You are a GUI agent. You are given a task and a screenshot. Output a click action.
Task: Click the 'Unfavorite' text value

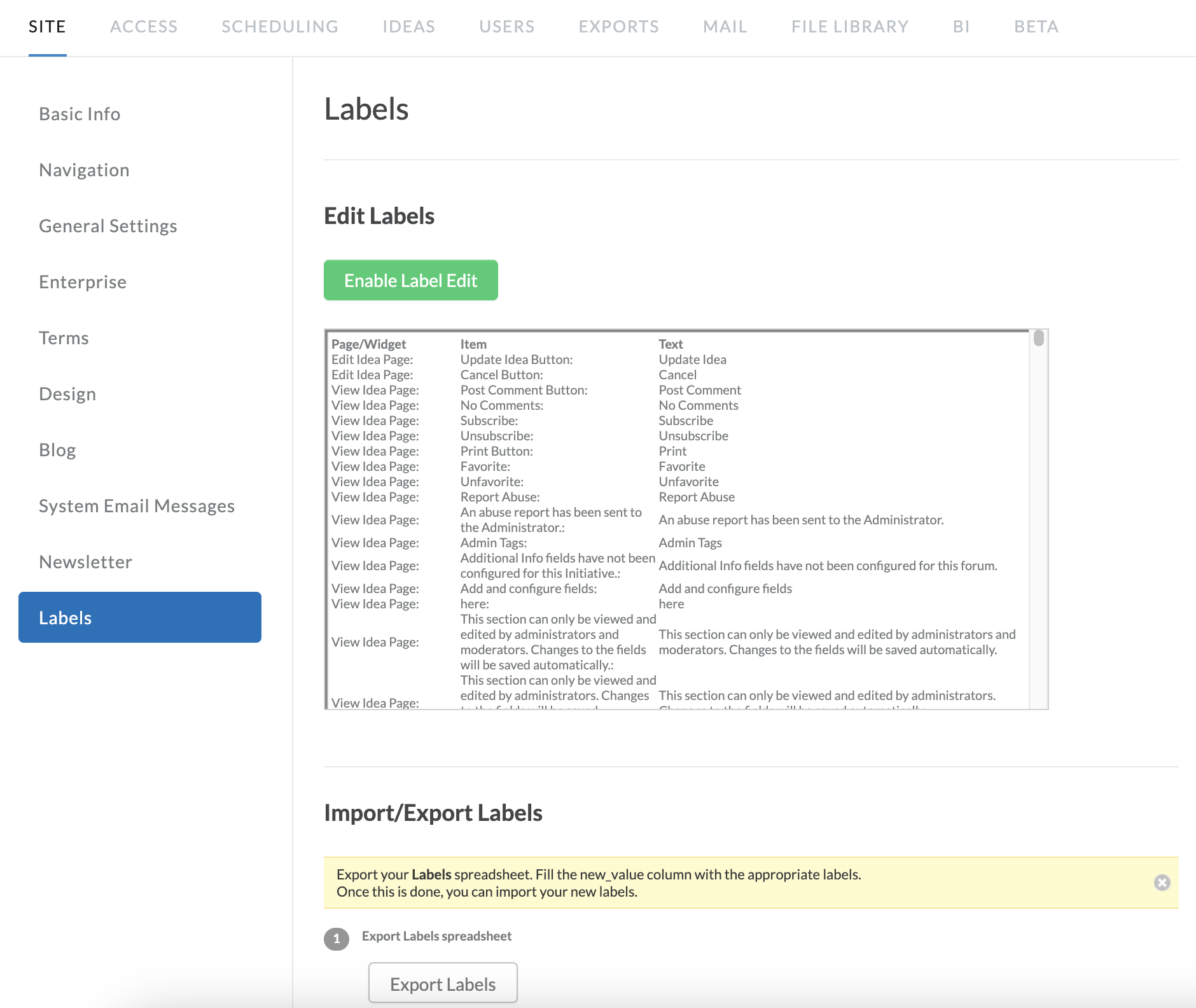point(688,482)
